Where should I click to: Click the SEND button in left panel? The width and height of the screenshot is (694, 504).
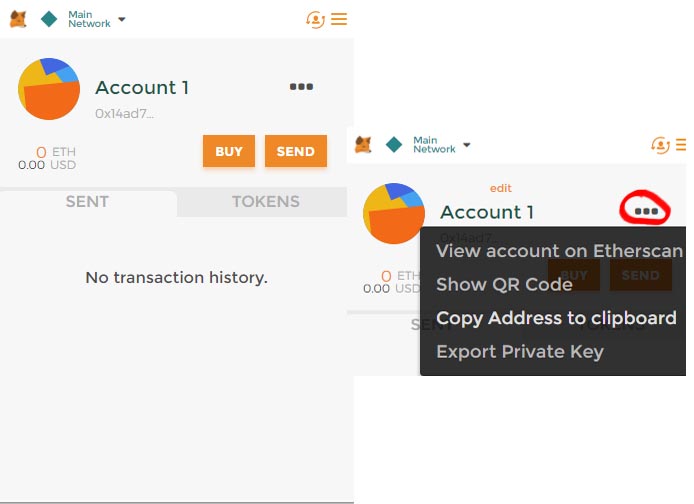click(296, 151)
